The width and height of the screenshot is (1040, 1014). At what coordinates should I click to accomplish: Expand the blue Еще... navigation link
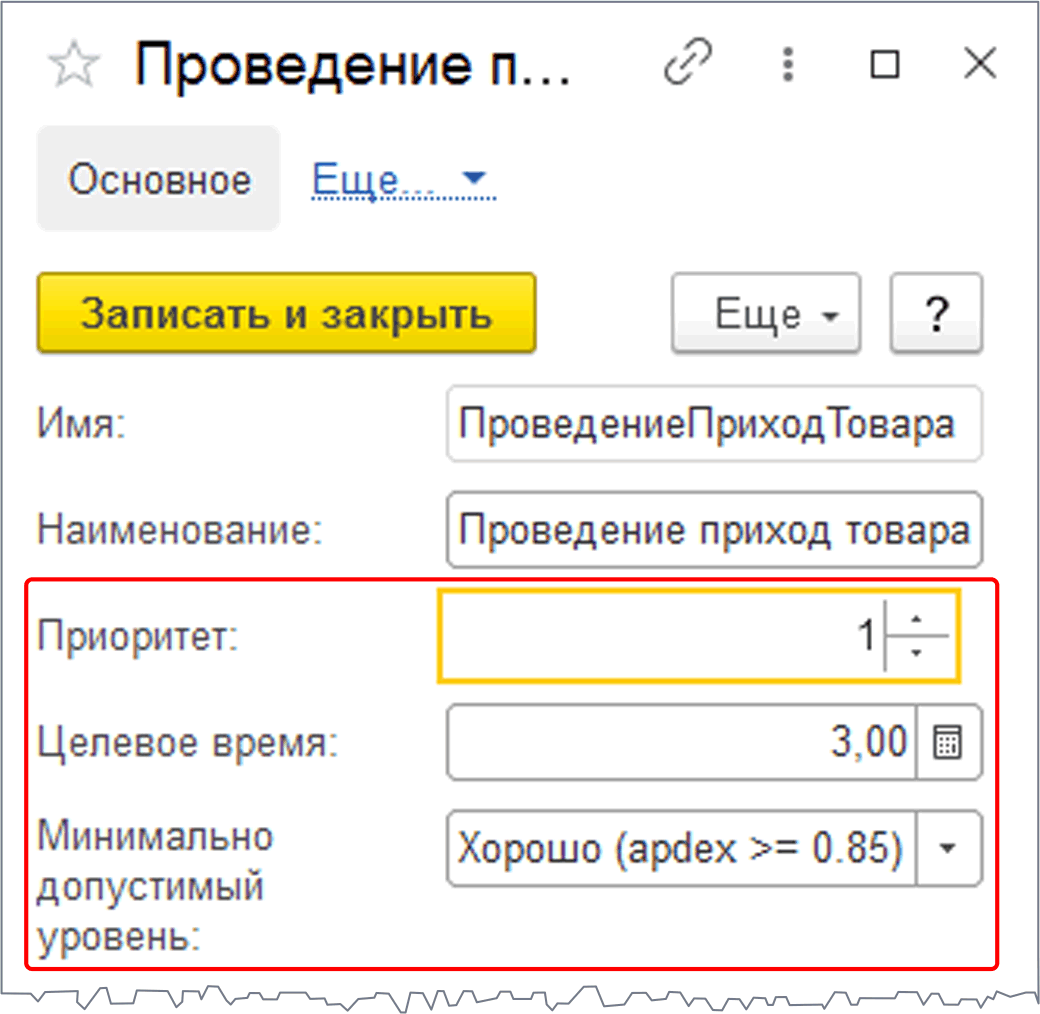click(403, 180)
